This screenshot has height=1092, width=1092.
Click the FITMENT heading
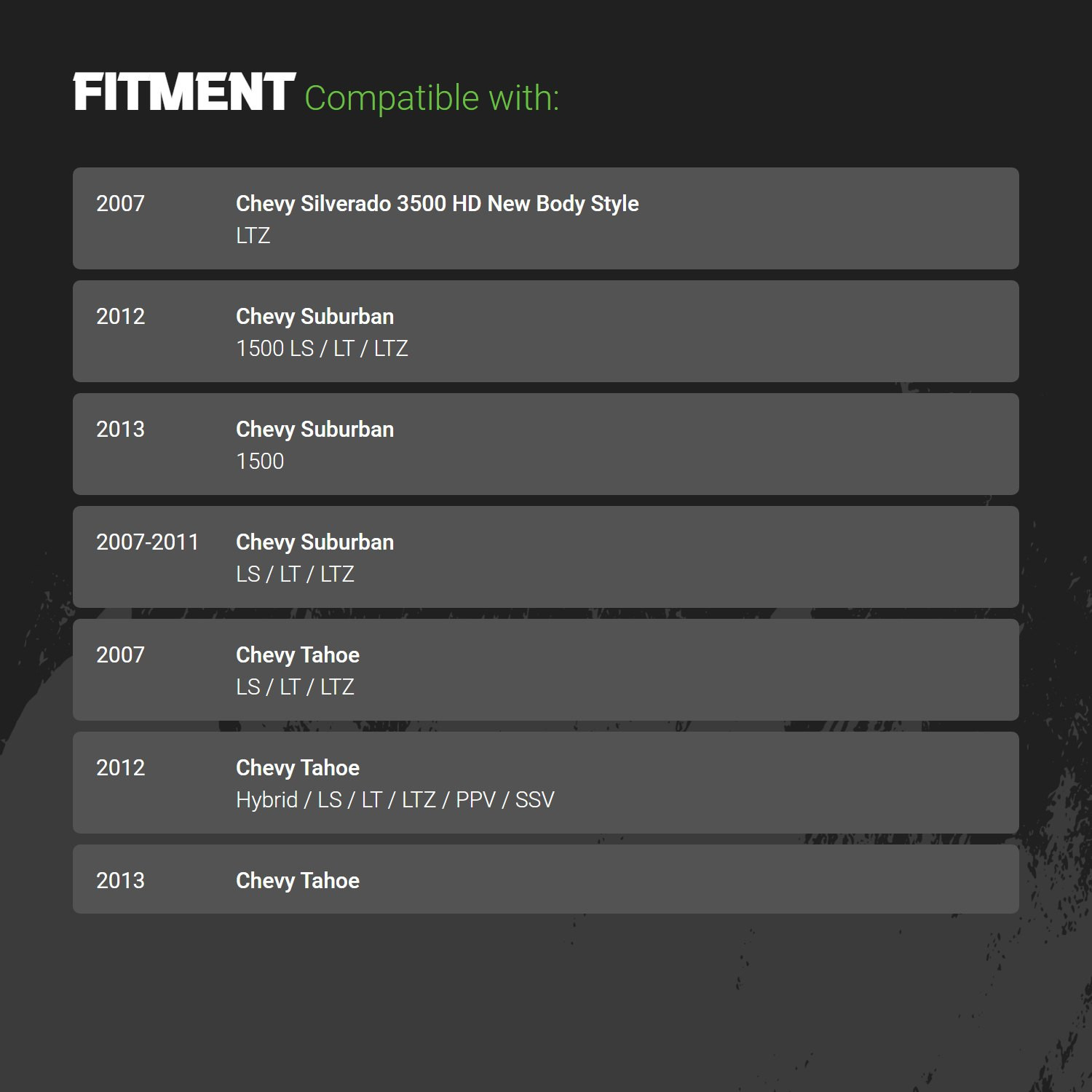click(x=184, y=92)
